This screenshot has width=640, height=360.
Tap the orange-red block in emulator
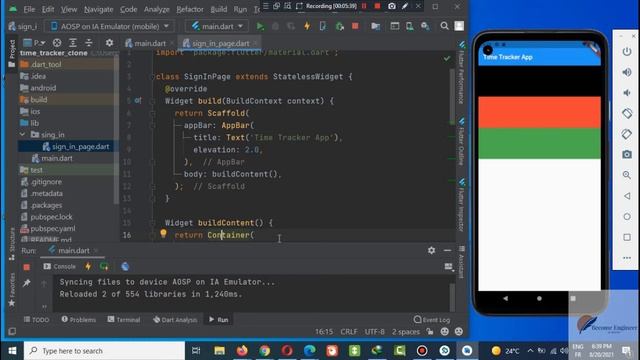pyautogui.click(x=539, y=112)
